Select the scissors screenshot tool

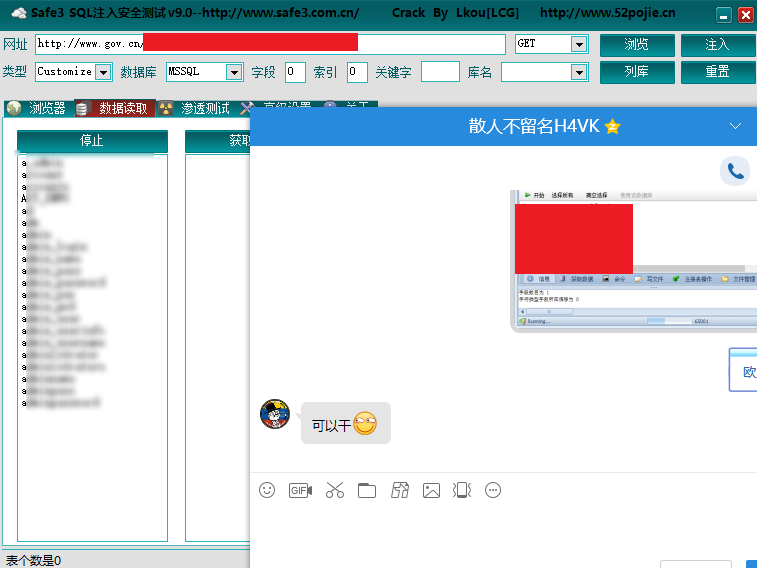pyautogui.click(x=335, y=490)
